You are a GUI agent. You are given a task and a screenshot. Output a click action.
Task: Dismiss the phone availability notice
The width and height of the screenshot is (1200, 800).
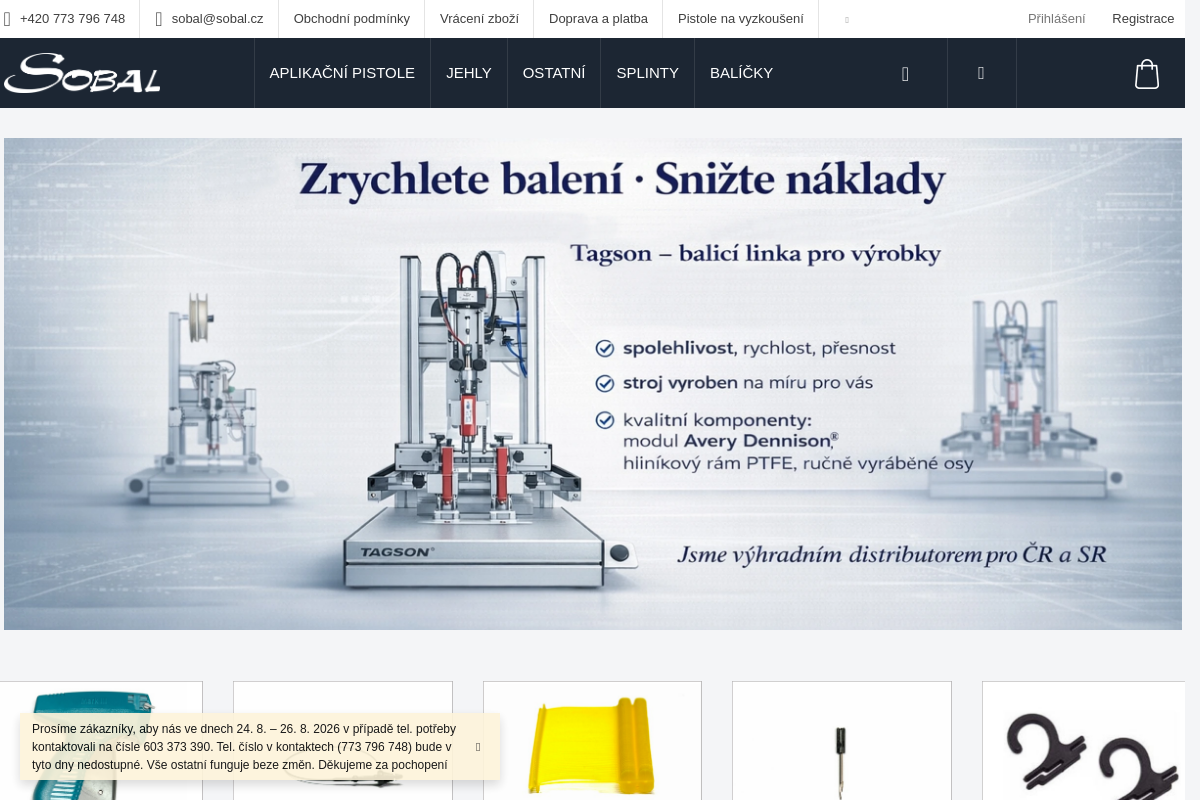click(478, 747)
